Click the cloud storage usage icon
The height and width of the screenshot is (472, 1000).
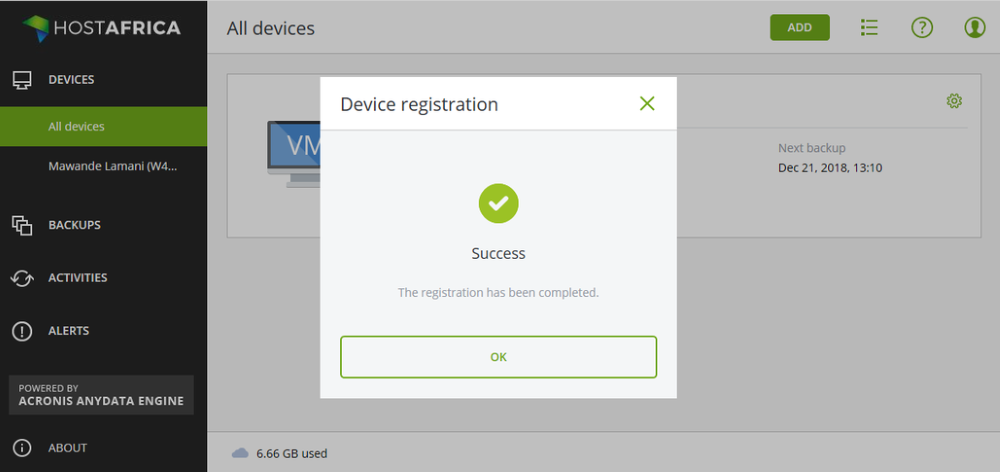click(x=240, y=453)
